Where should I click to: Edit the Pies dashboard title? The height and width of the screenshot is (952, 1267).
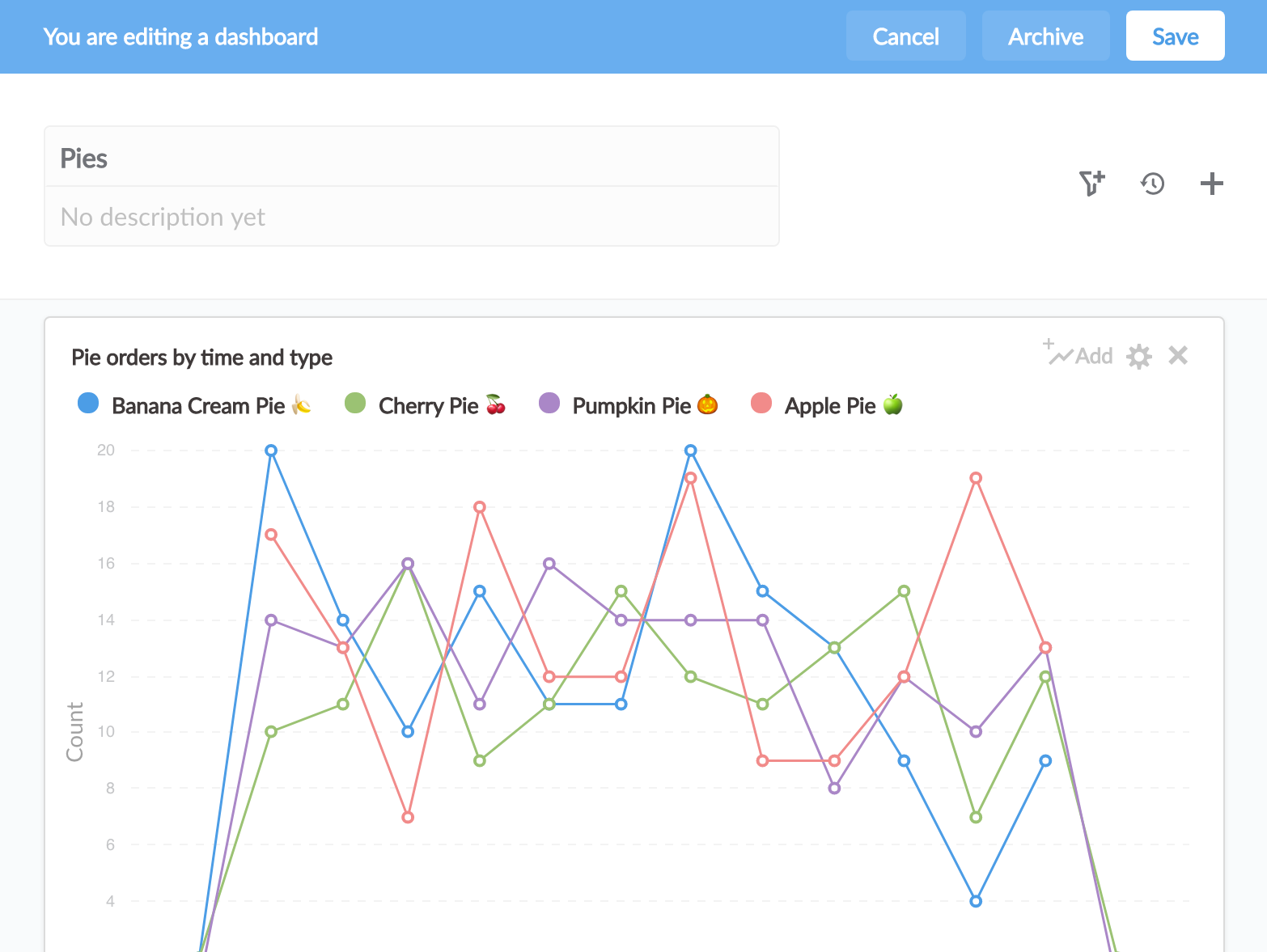pos(83,159)
